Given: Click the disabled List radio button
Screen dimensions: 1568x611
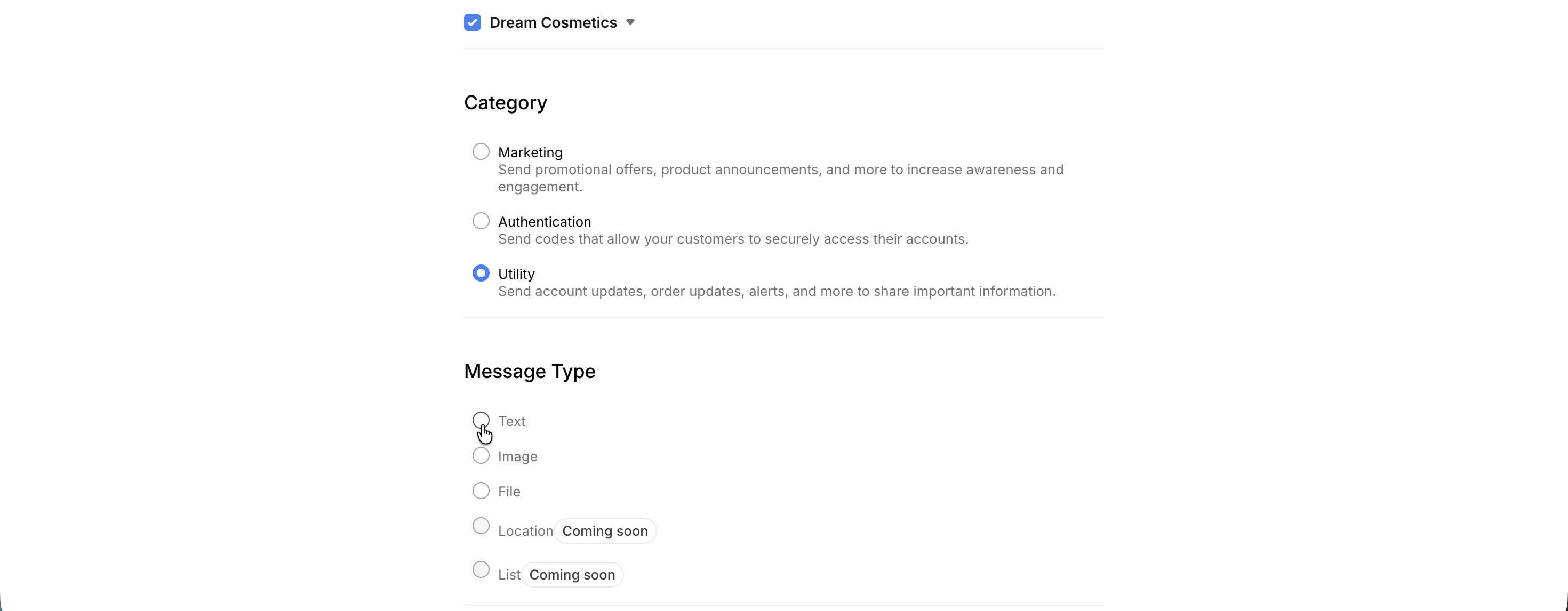Looking at the screenshot, I should tap(481, 569).
